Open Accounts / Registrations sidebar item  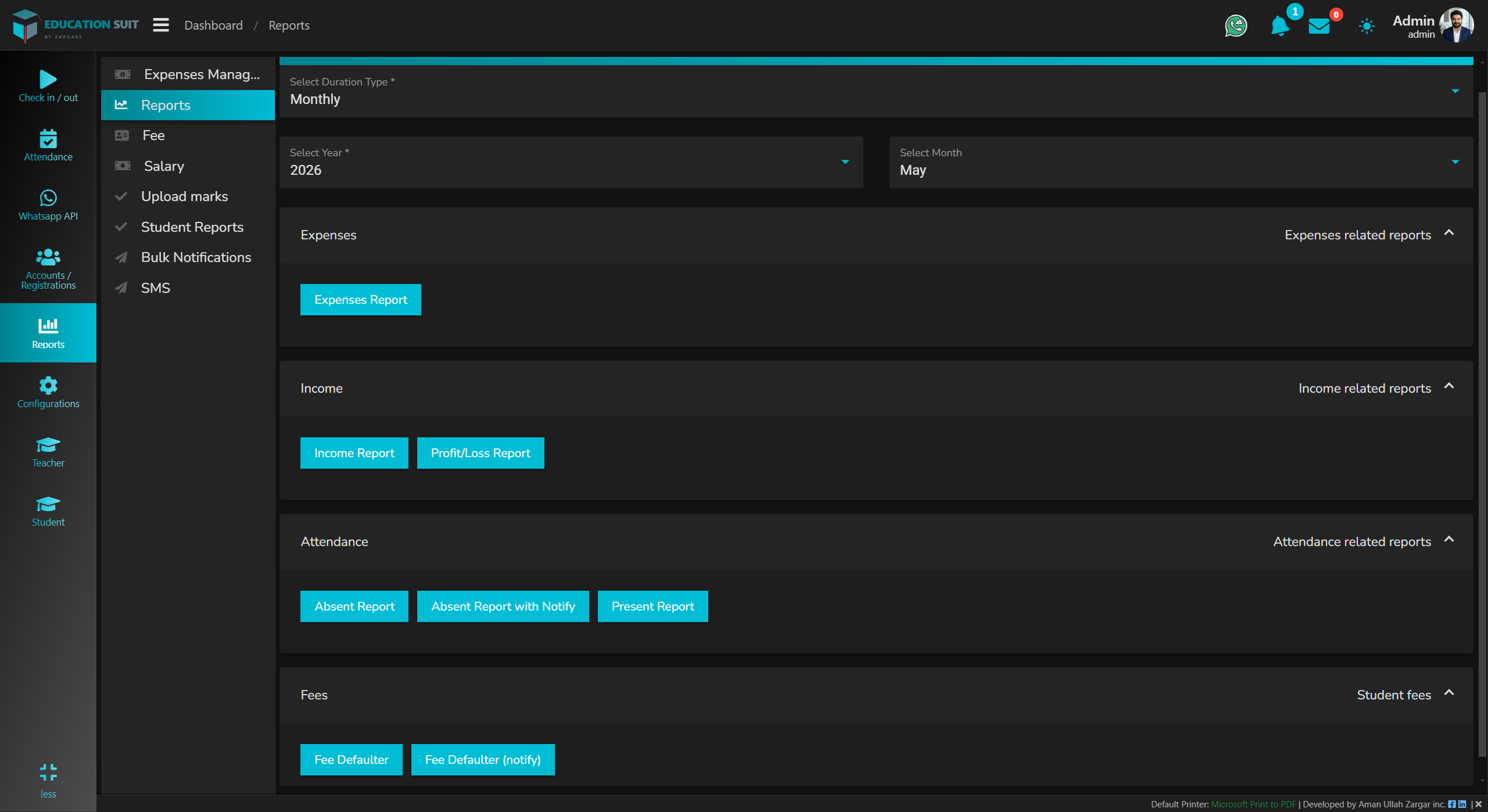point(48,269)
